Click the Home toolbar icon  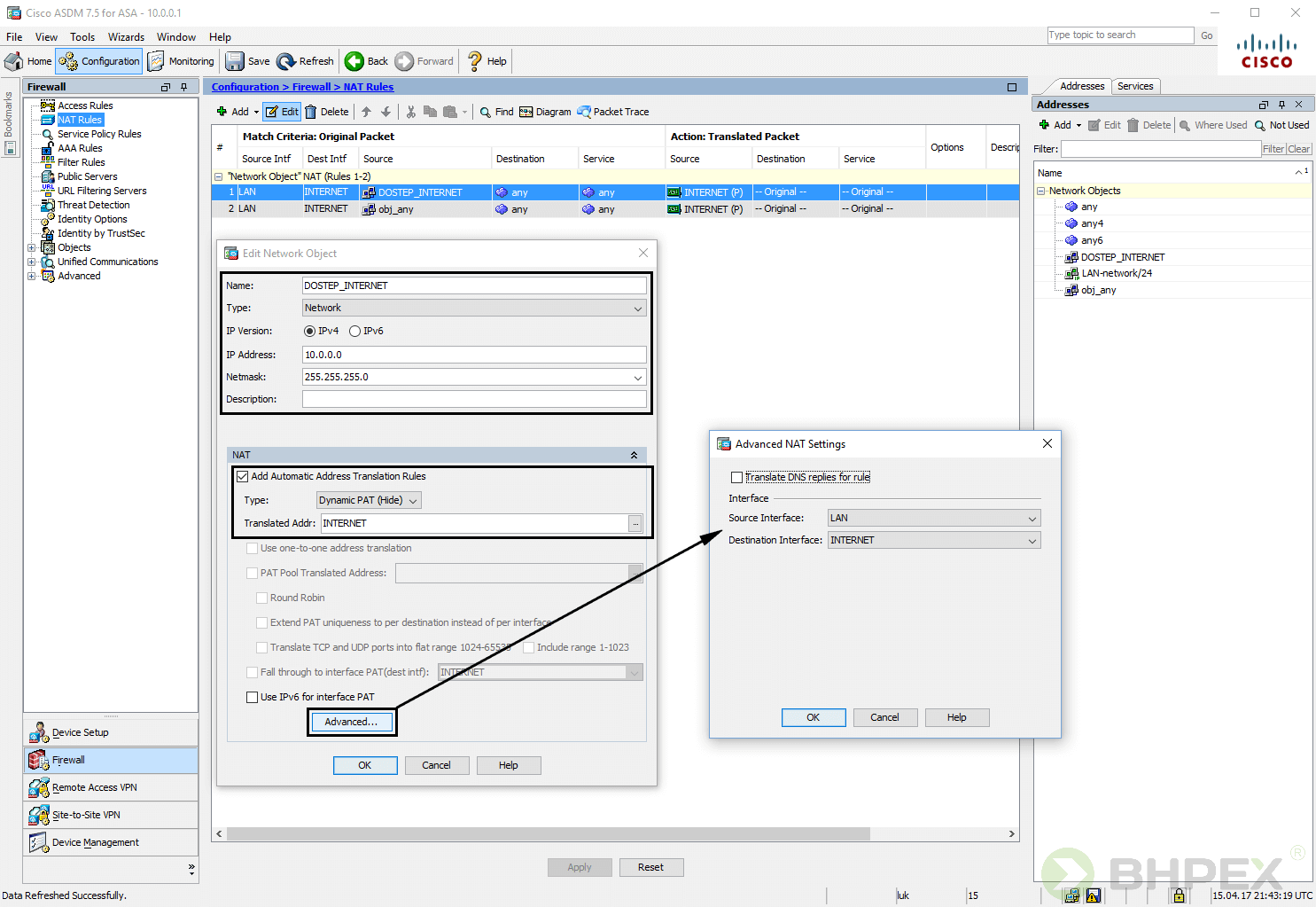(28, 61)
